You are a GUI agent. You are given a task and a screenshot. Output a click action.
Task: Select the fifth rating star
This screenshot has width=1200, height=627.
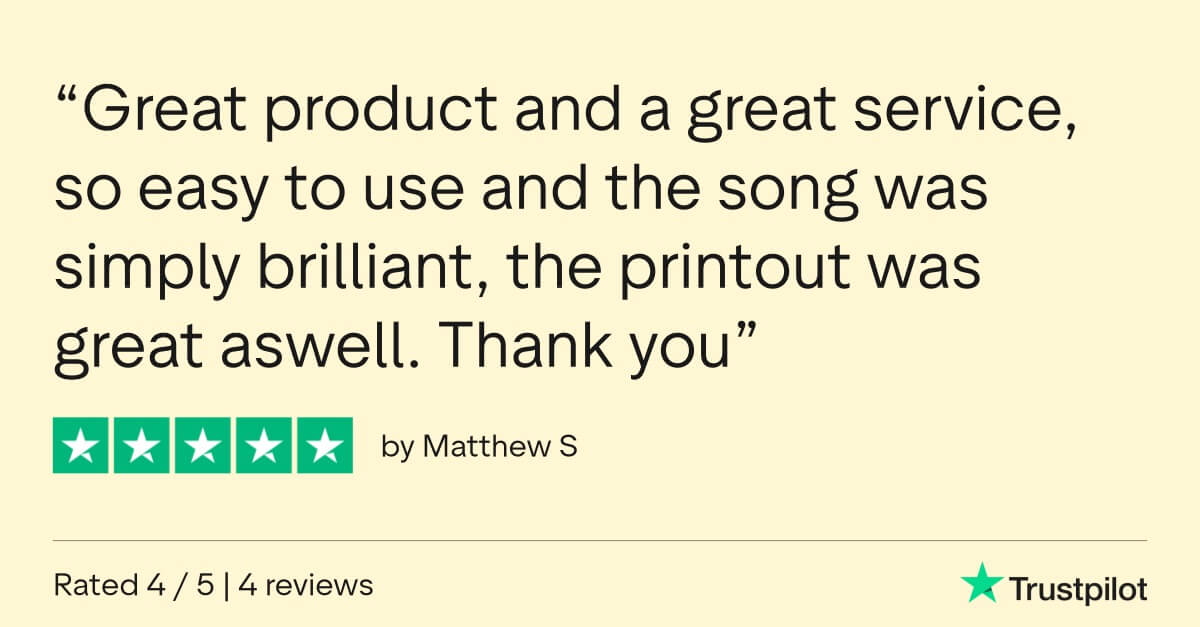325,445
